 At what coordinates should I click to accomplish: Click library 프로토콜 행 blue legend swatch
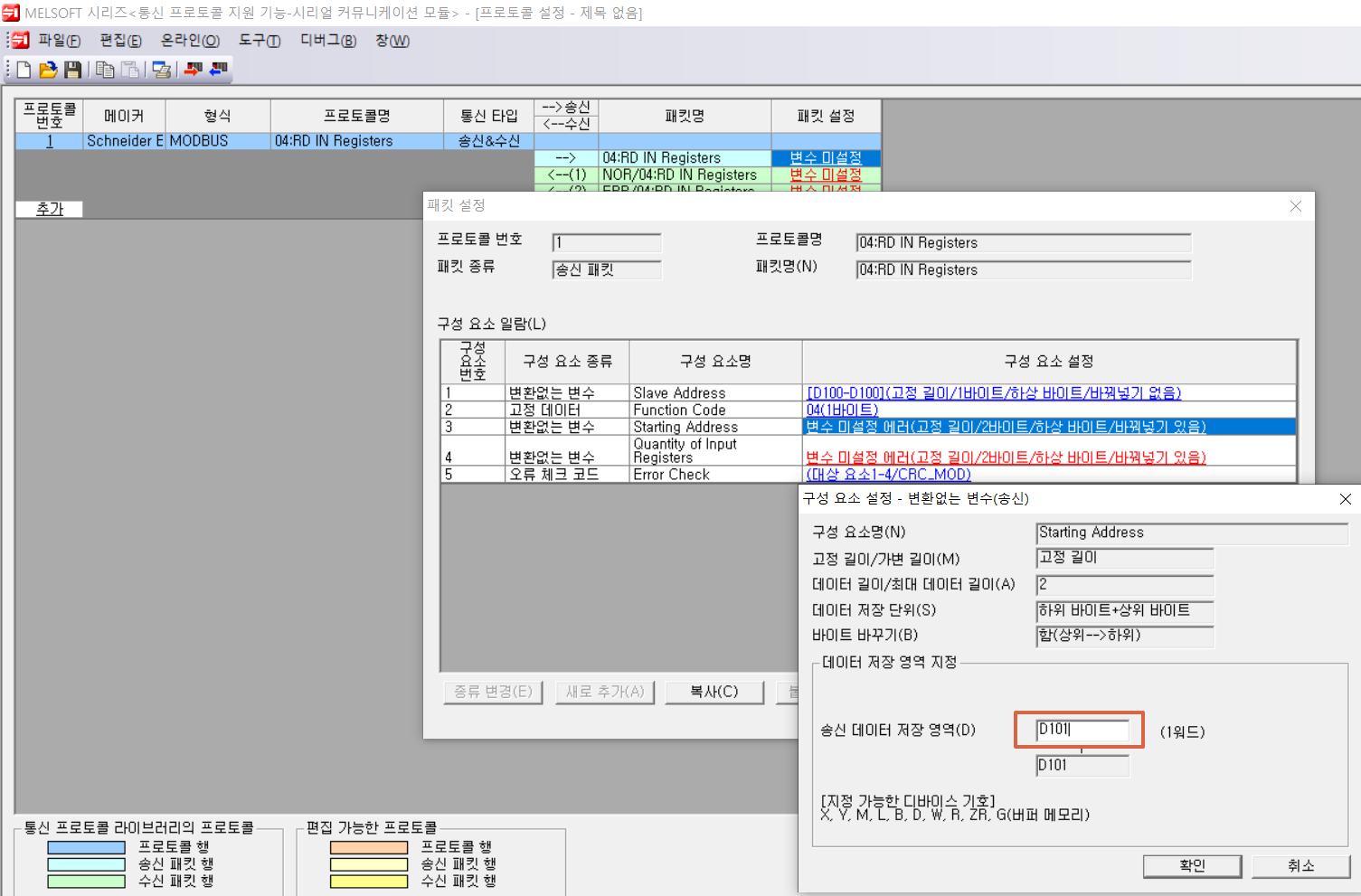(x=86, y=847)
